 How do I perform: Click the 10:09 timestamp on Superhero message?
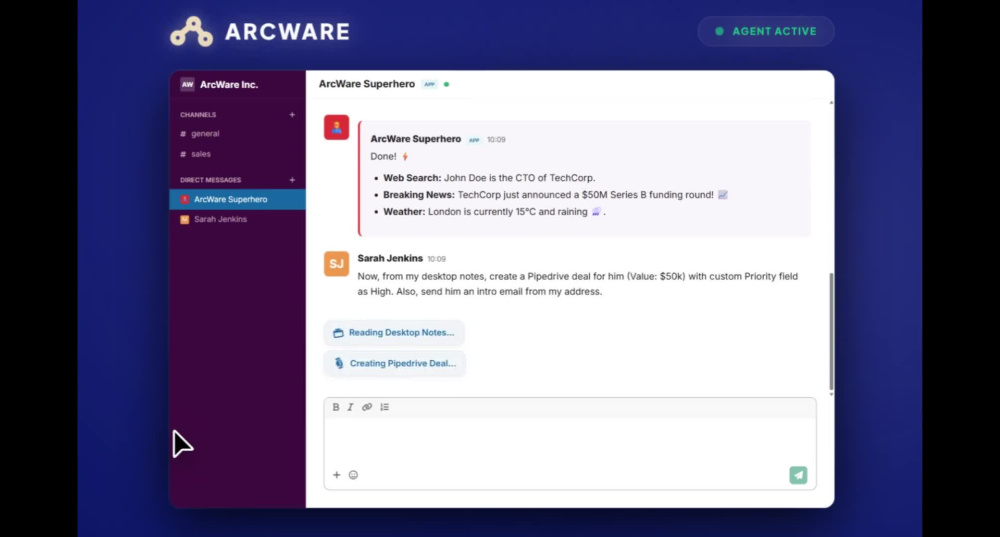tap(496, 140)
